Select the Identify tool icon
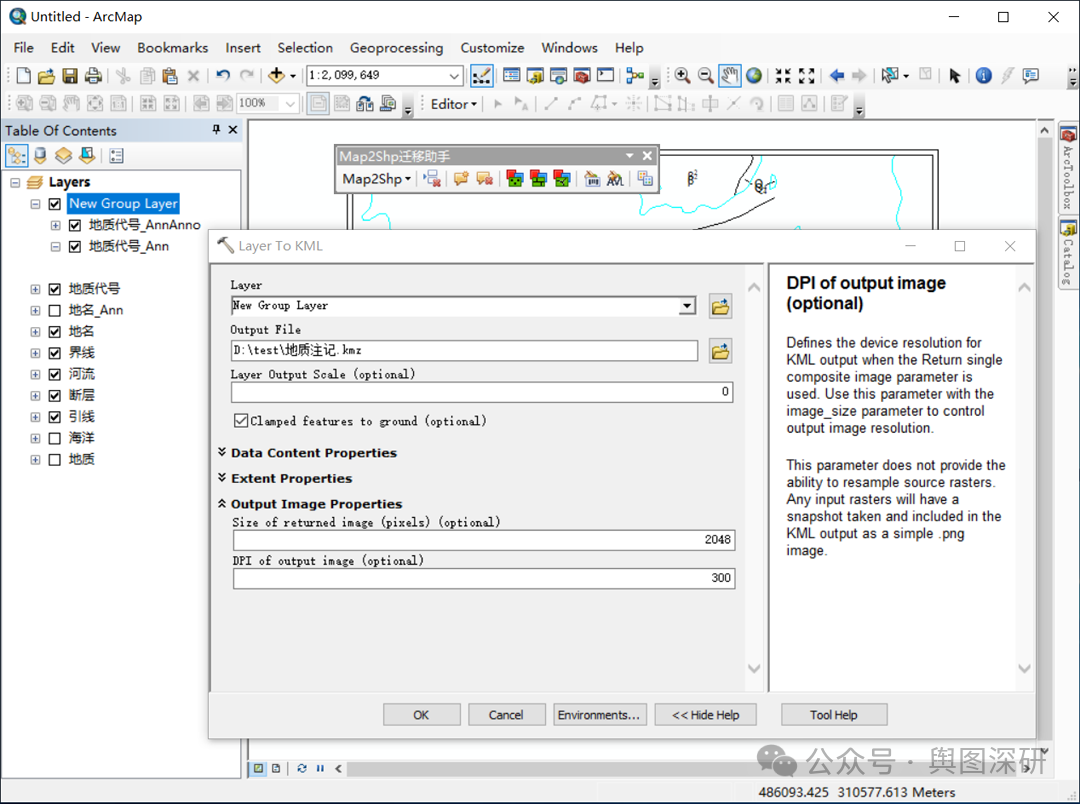1080x804 pixels. click(983, 76)
